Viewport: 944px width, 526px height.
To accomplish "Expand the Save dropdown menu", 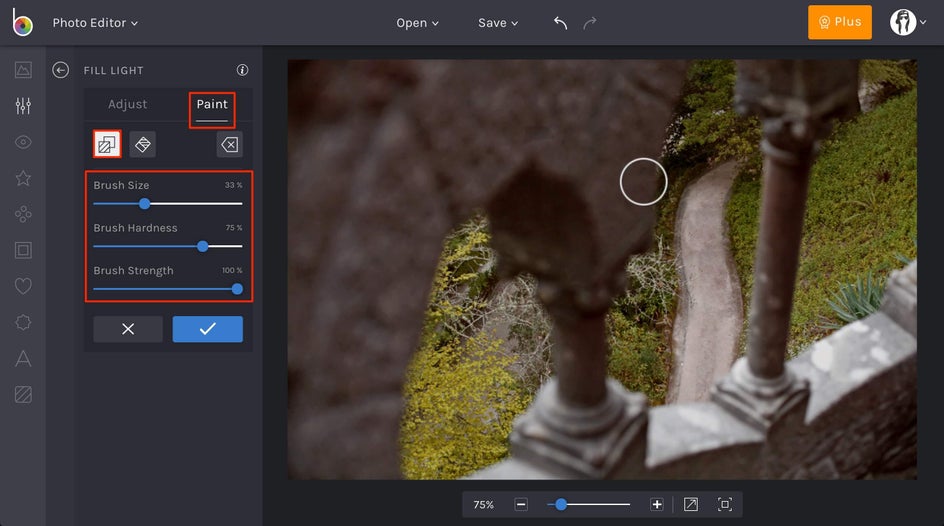I will [x=497, y=23].
